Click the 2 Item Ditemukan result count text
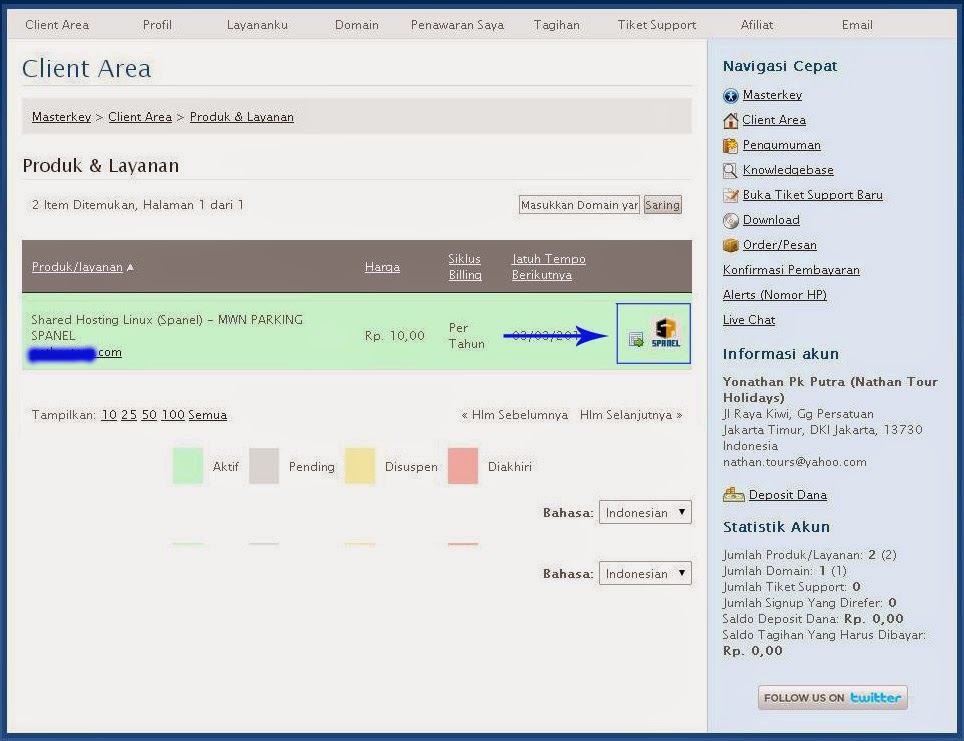964x741 pixels. (x=138, y=205)
